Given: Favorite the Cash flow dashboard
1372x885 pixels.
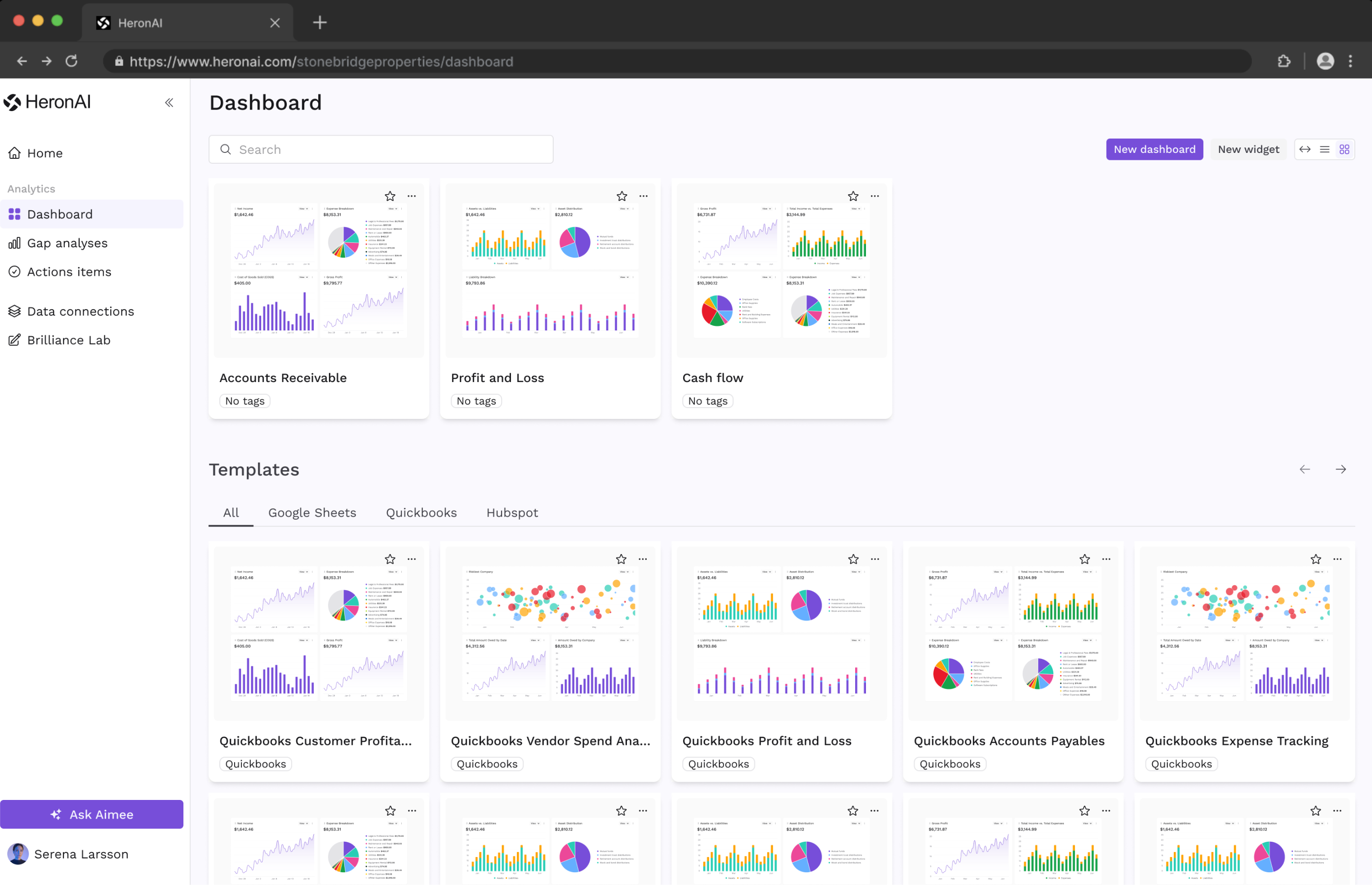Looking at the screenshot, I should pyautogui.click(x=853, y=197).
